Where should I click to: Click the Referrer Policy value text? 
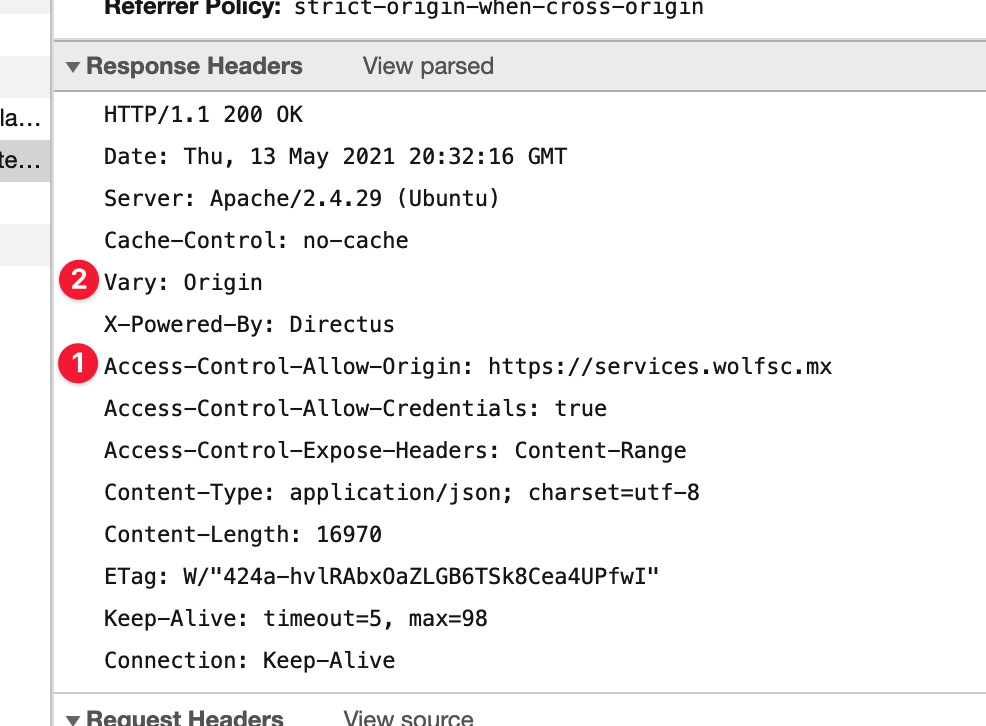pyautogui.click(x=498, y=8)
